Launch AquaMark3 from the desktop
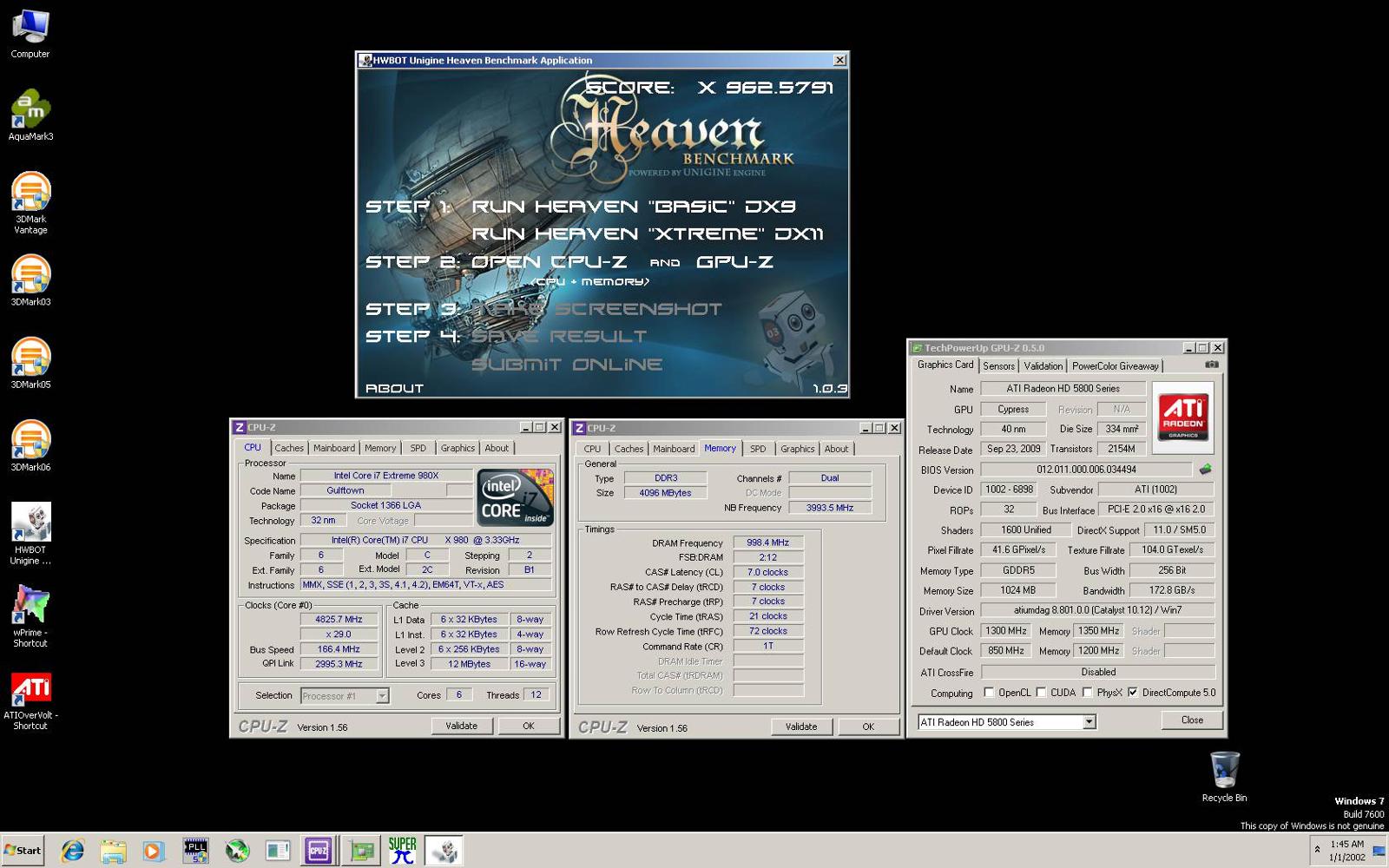The width and height of the screenshot is (1389, 868). pyautogui.click(x=30, y=115)
